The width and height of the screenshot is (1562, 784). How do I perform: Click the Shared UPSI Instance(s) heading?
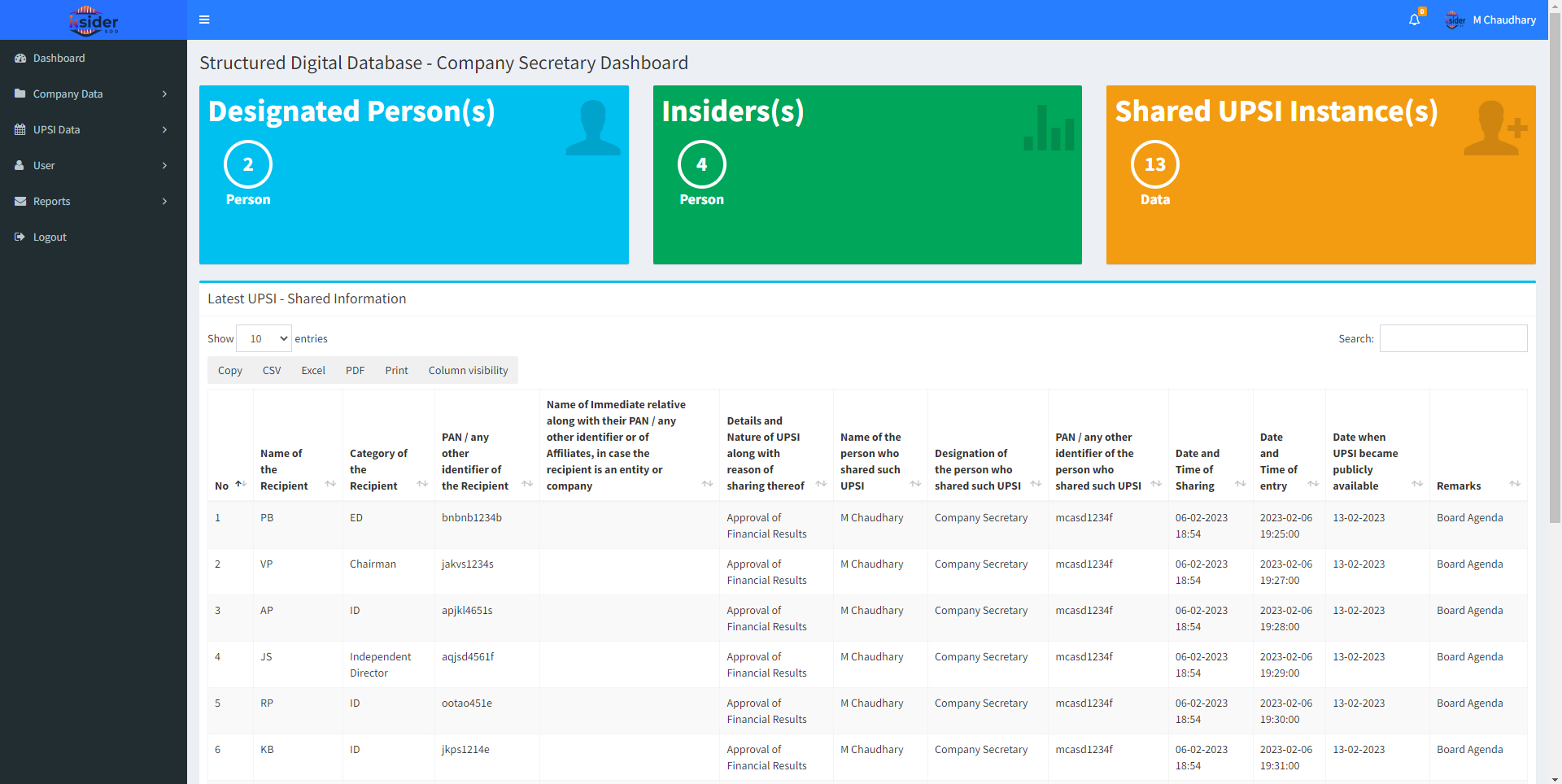pyautogui.click(x=1276, y=111)
